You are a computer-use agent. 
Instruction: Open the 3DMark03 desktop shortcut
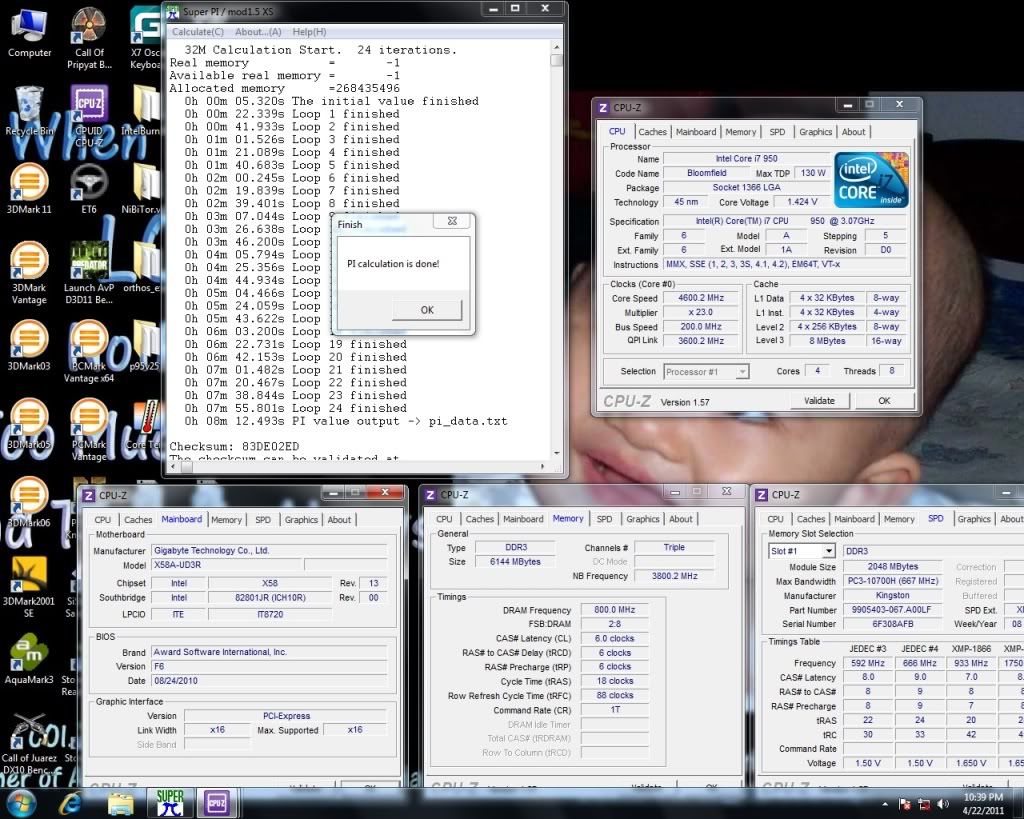[x=29, y=346]
